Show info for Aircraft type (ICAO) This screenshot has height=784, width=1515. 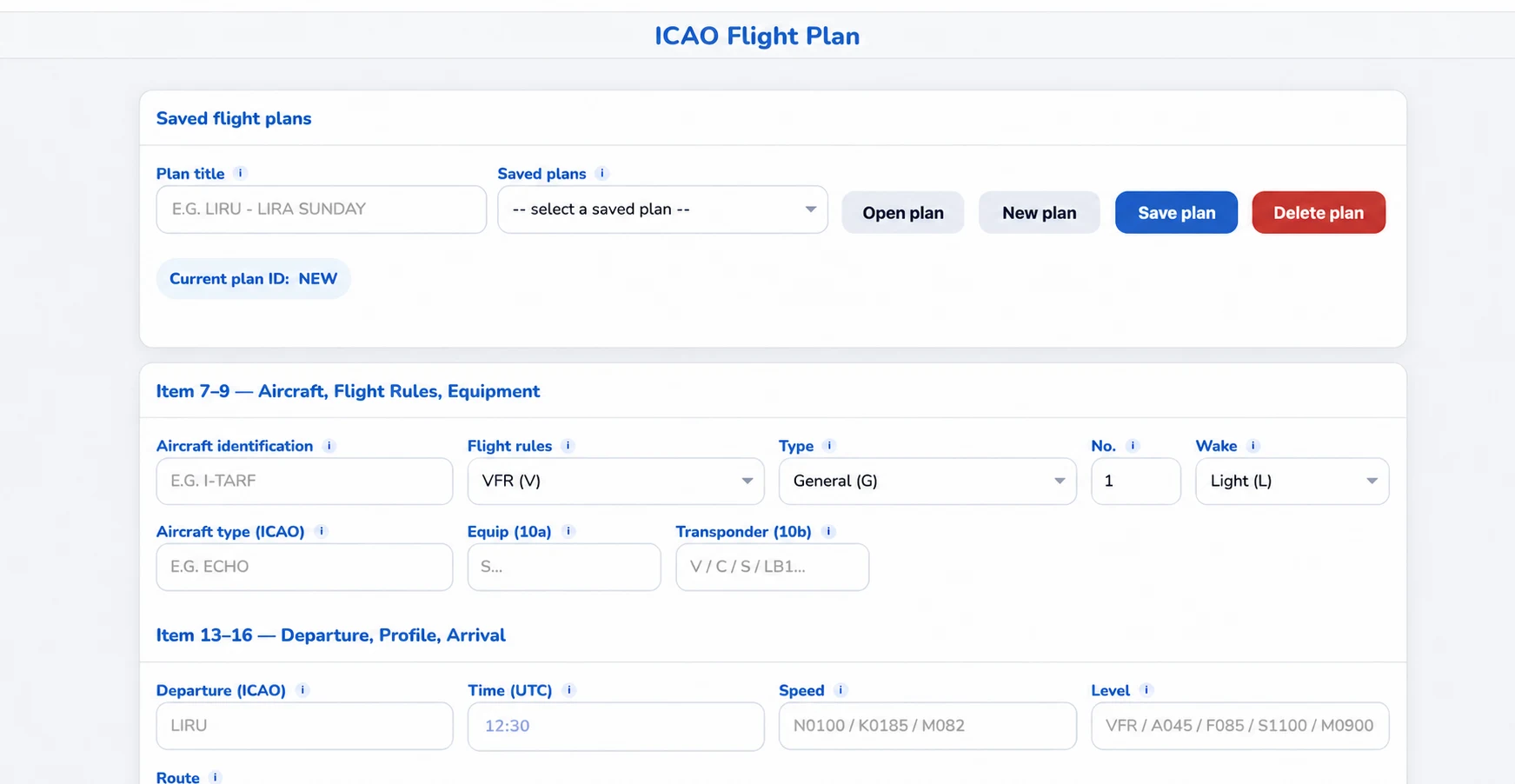pyautogui.click(x=321, y=531)
